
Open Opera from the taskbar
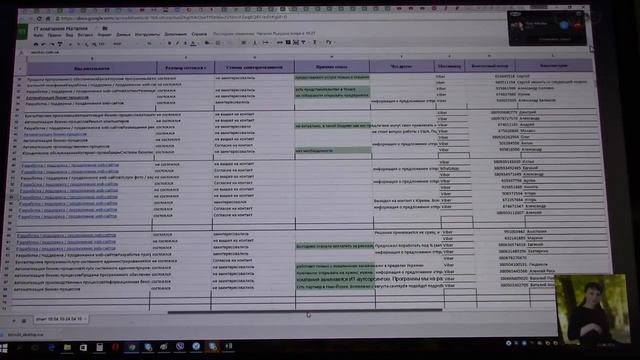116,347
